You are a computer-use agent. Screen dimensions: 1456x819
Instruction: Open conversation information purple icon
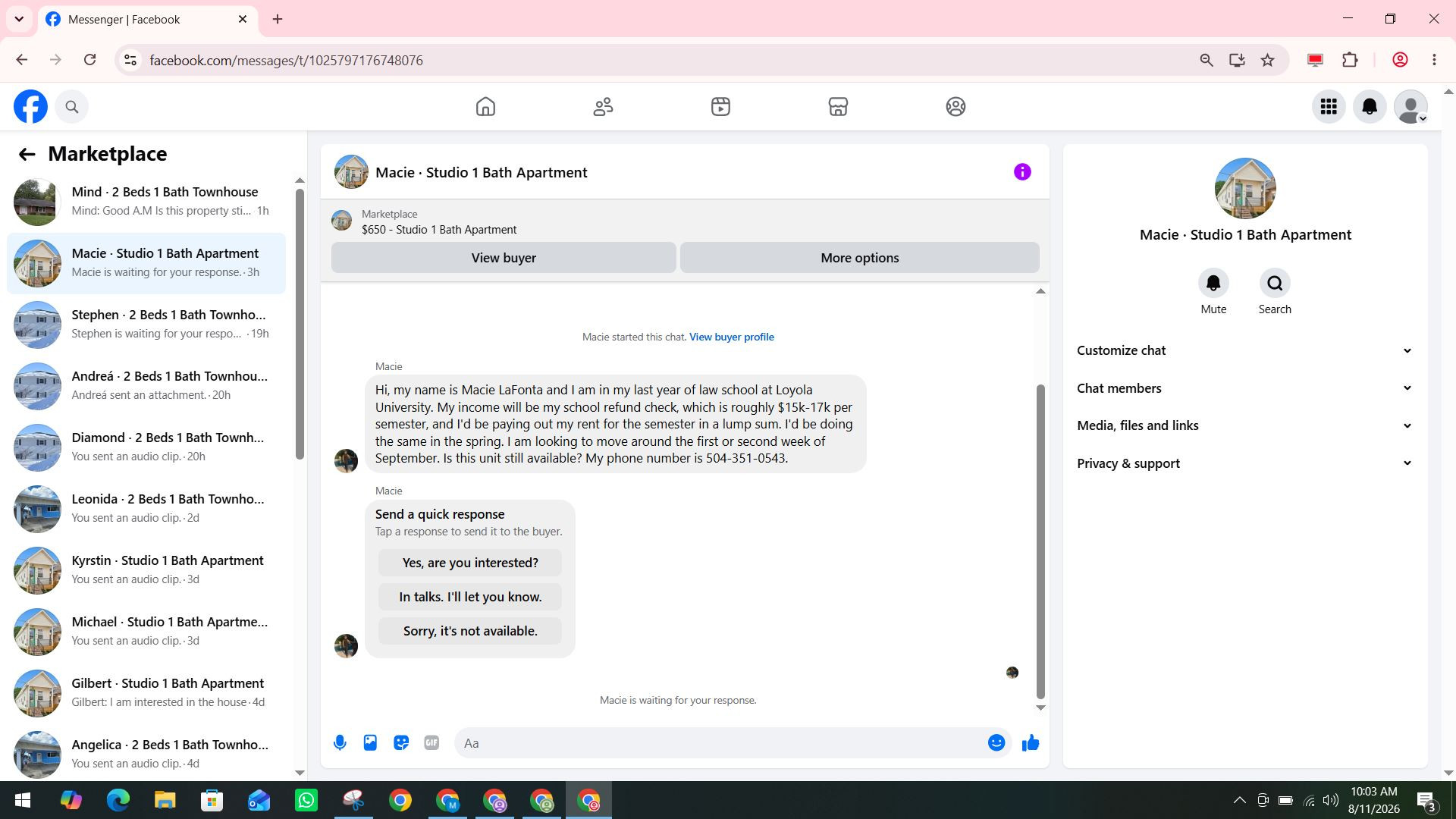[x=1022, y=172]
